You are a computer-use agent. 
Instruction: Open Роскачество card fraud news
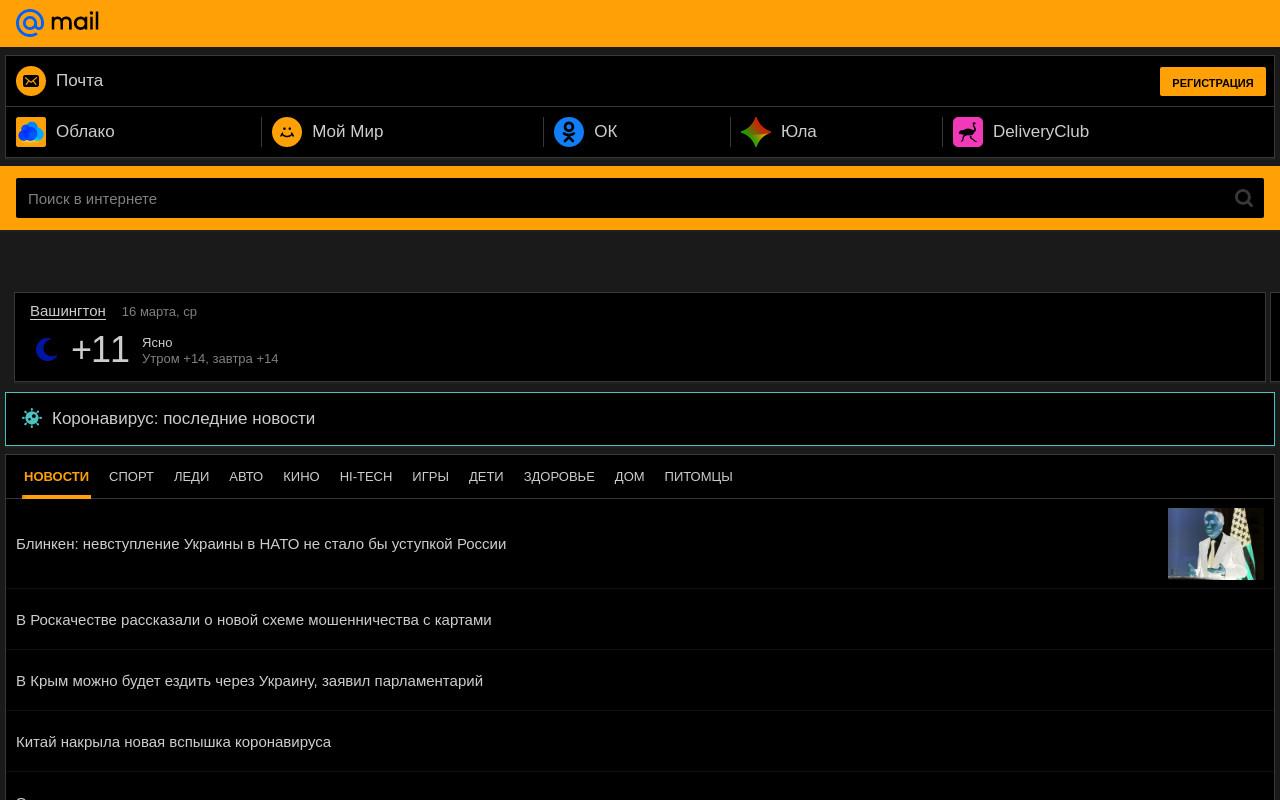[x=254, y=620]
